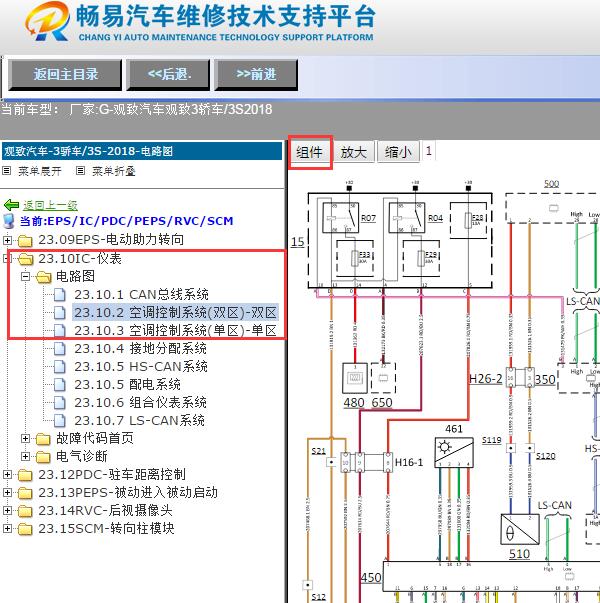Viewport: 600px width, 603px height.
Task: Open 23.10.6 组合仪表系统 diagram
Action: point(140,403)
